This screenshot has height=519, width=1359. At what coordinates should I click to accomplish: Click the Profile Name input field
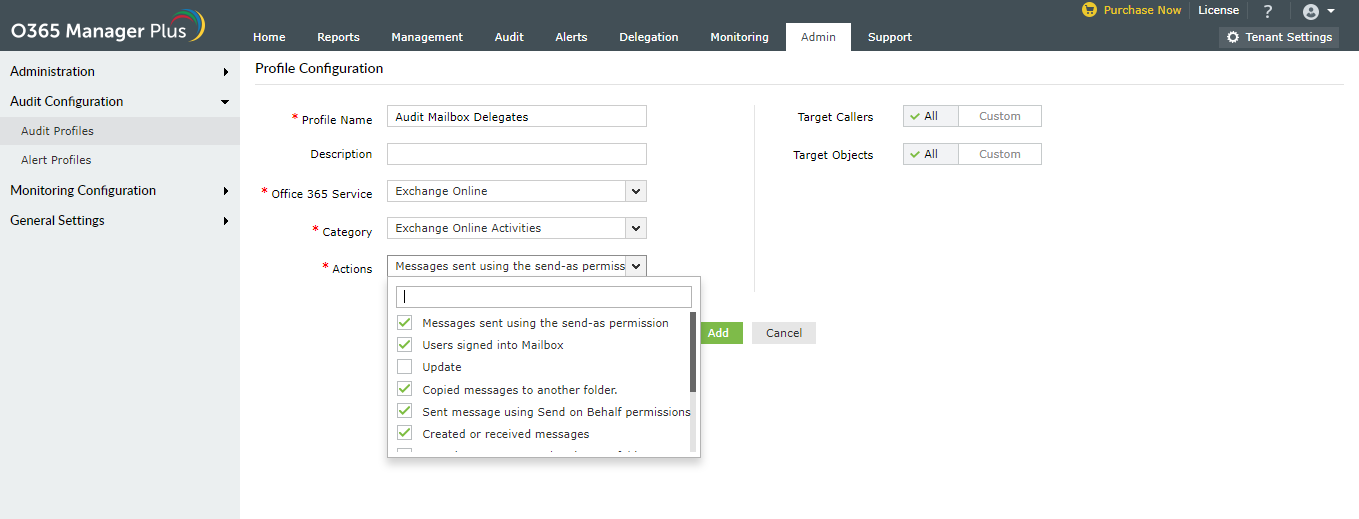pos(517,116)
